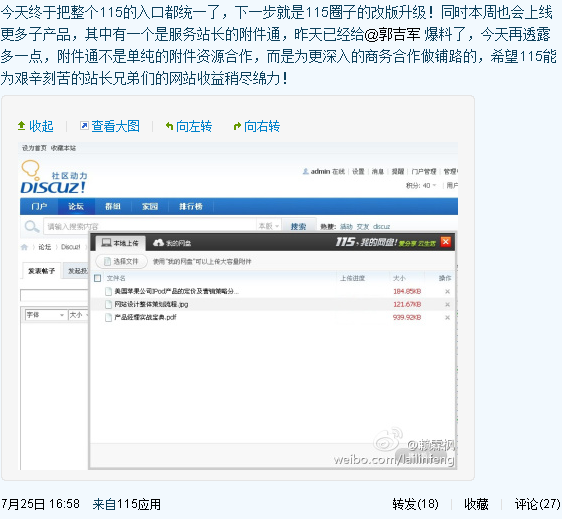Select the 群组 navigation tab
This screenshot has height=519, width=562.
pyautogui.click(x=113, y=206)
